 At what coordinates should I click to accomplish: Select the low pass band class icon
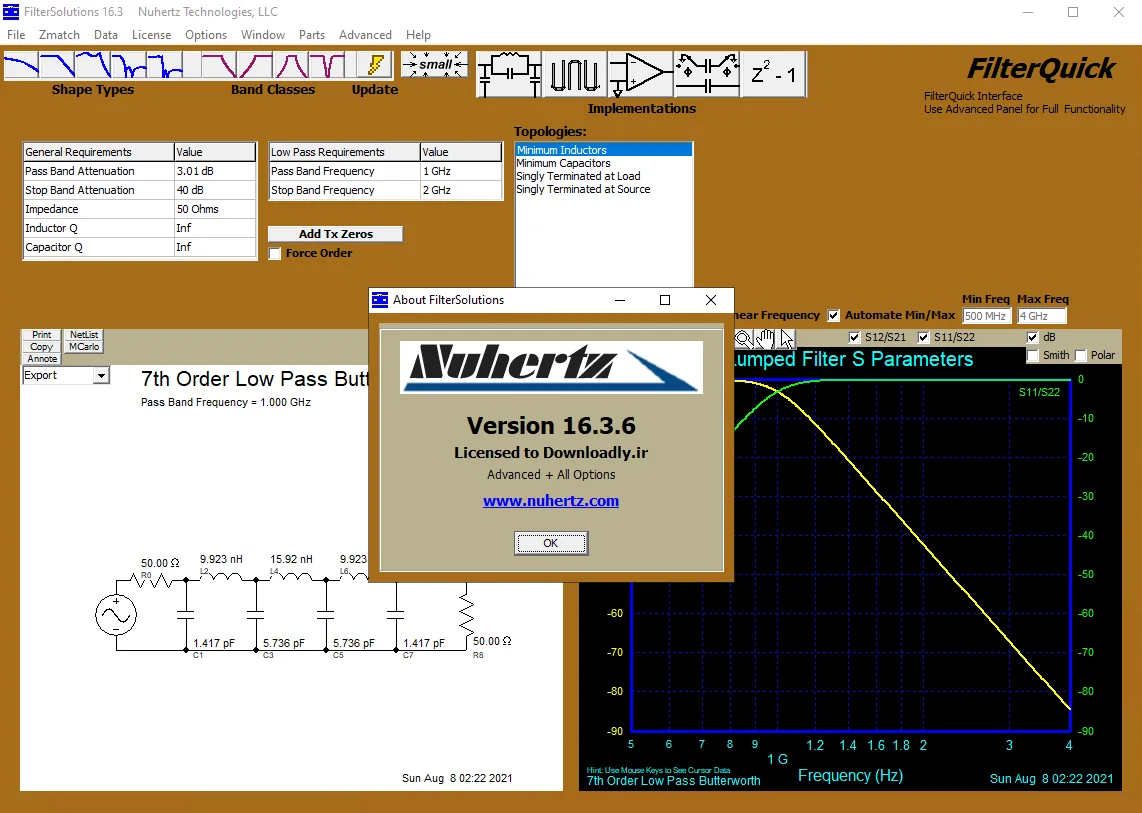tap(220, 65)
